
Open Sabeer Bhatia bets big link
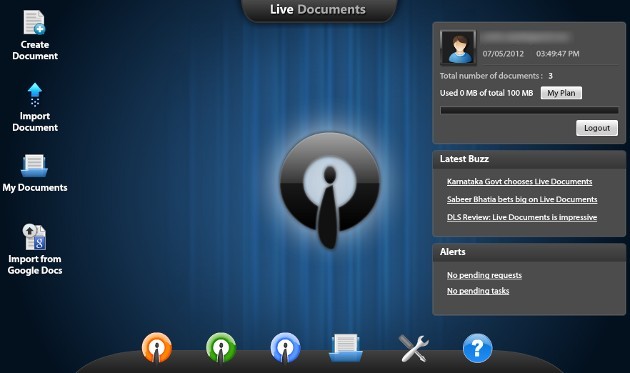click(x=522, y=199)
